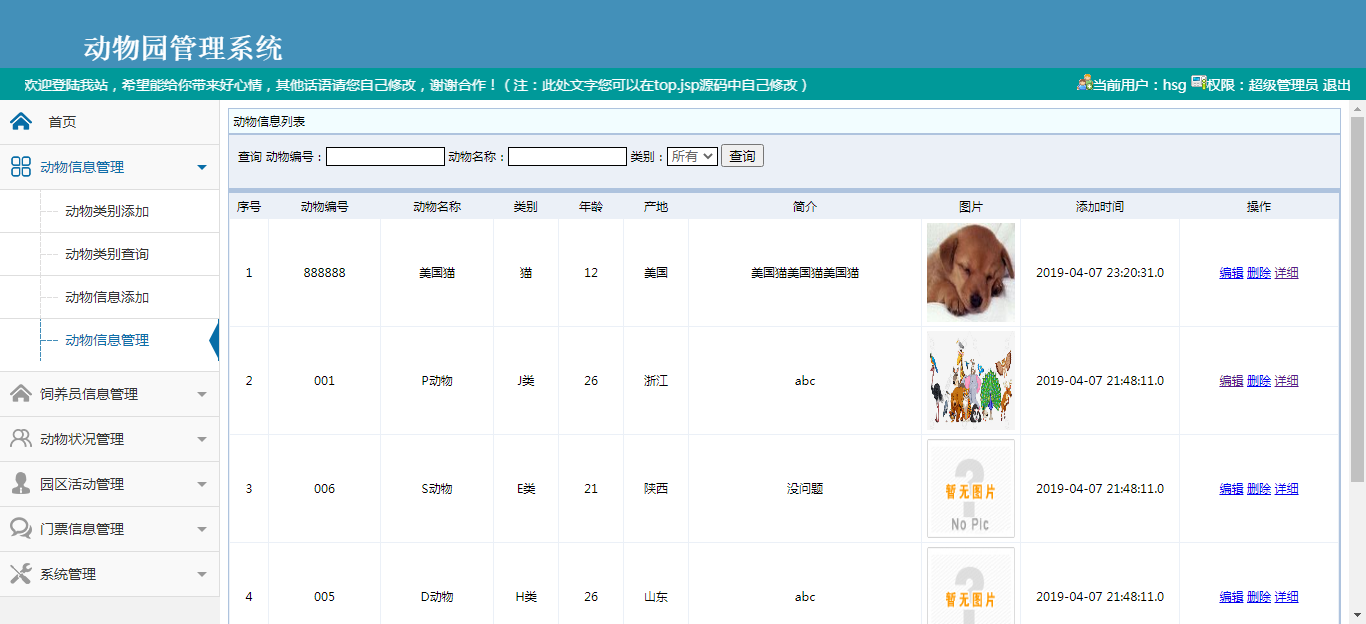Click 退出 to log out
This screenshot has width=1366, height=624.
(1337, 85)
